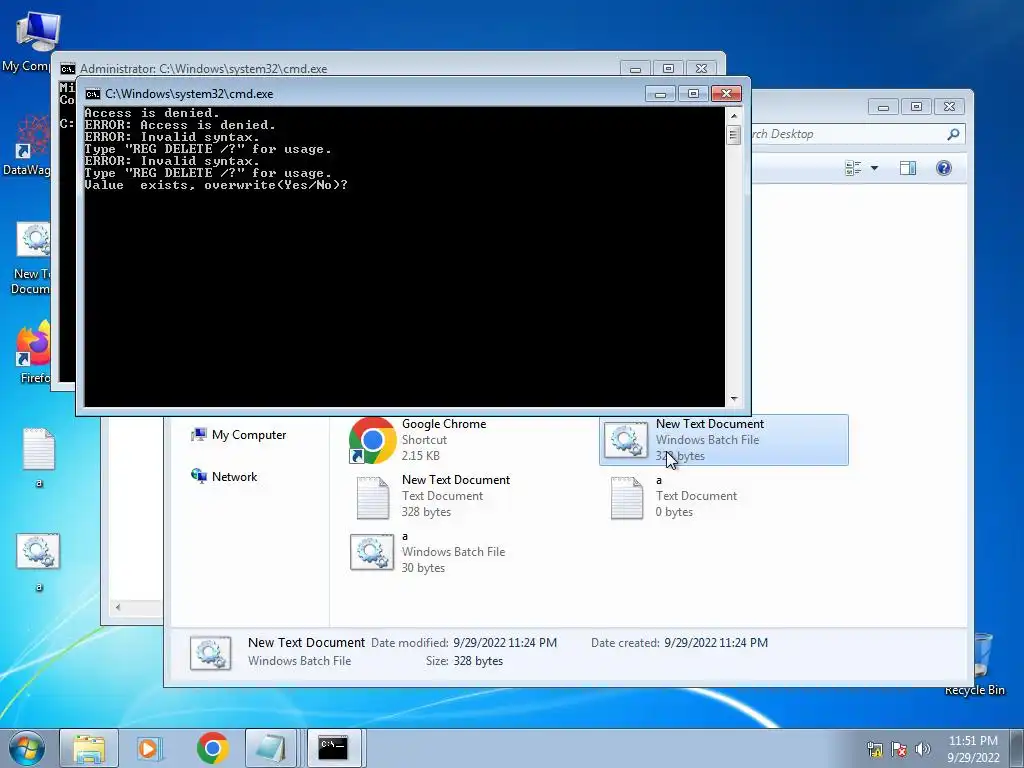Image resolution: width=1024 pixels, height=768 pixels.
Task: Close the front cmd.exe window
Action: [x=726, y=94]
